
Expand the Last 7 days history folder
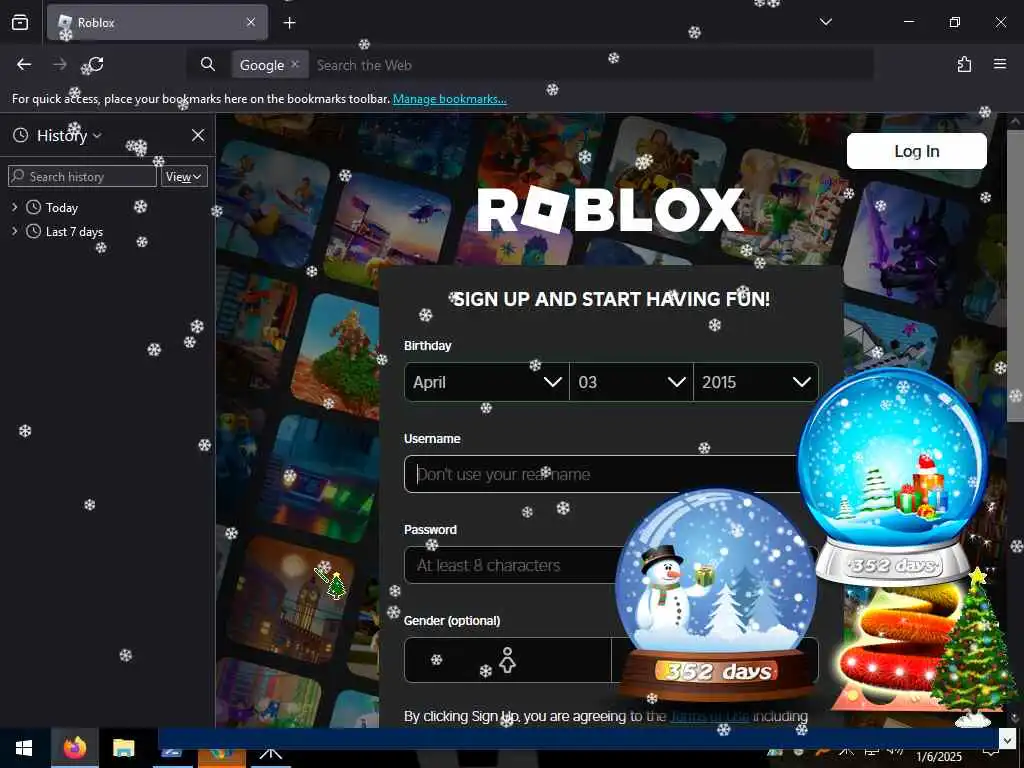point(14,231)
